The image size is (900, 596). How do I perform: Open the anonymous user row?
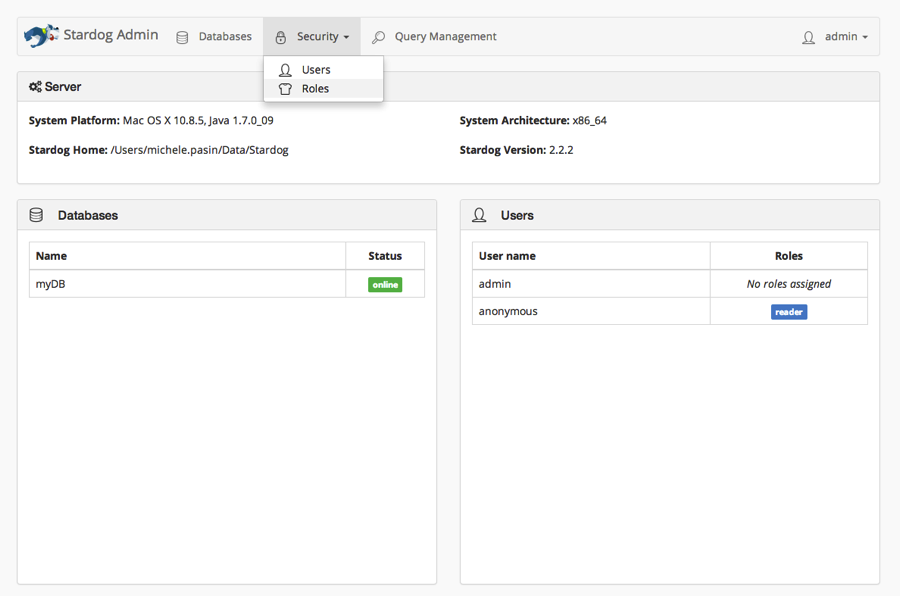[x=508, y=311]
